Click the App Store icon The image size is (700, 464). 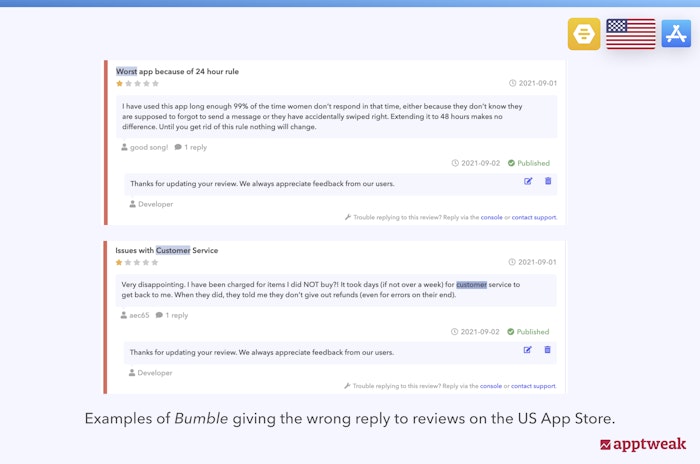pos(676,33)
